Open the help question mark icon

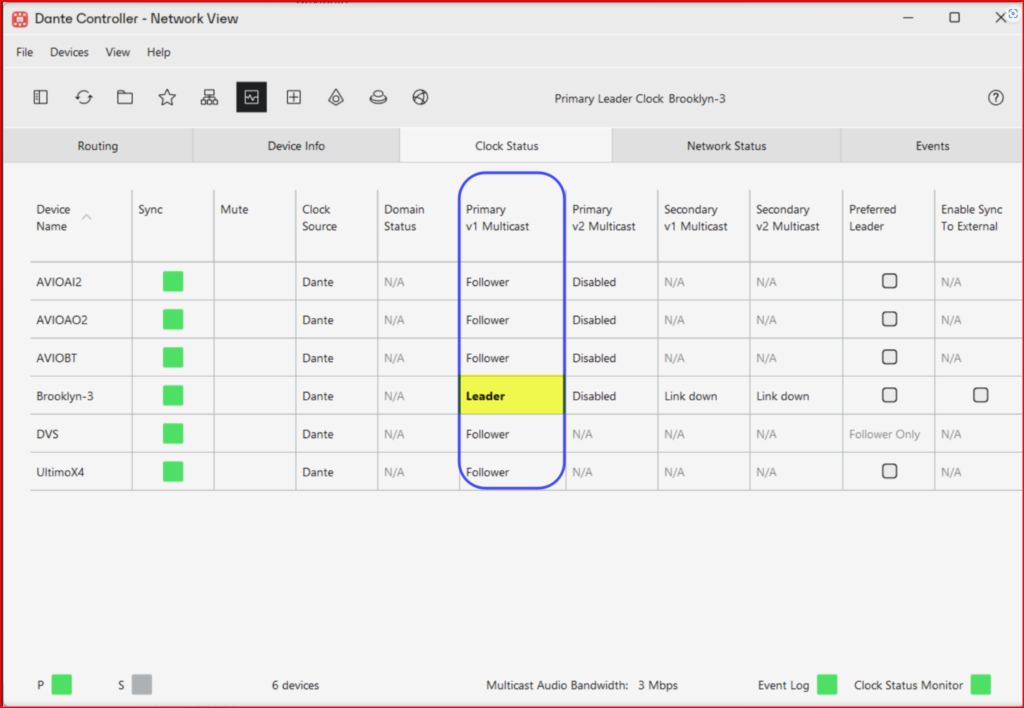point(995,98)
